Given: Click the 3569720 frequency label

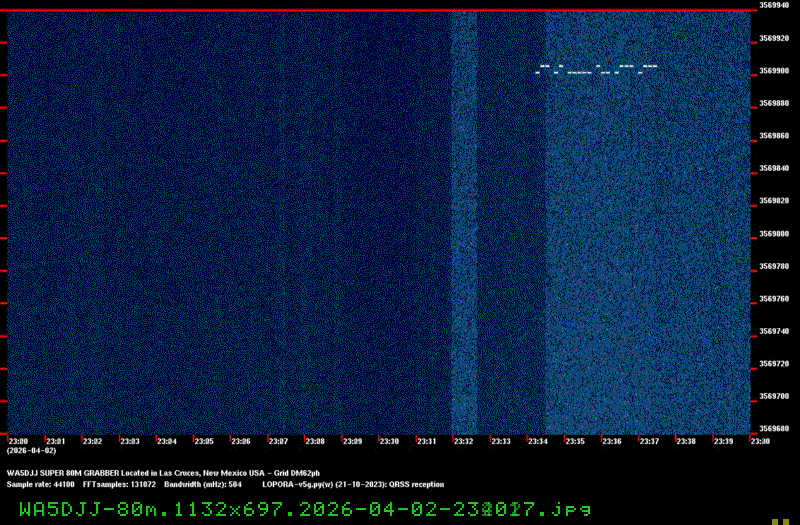Looking at the screenshot, I should pos(774,364).
